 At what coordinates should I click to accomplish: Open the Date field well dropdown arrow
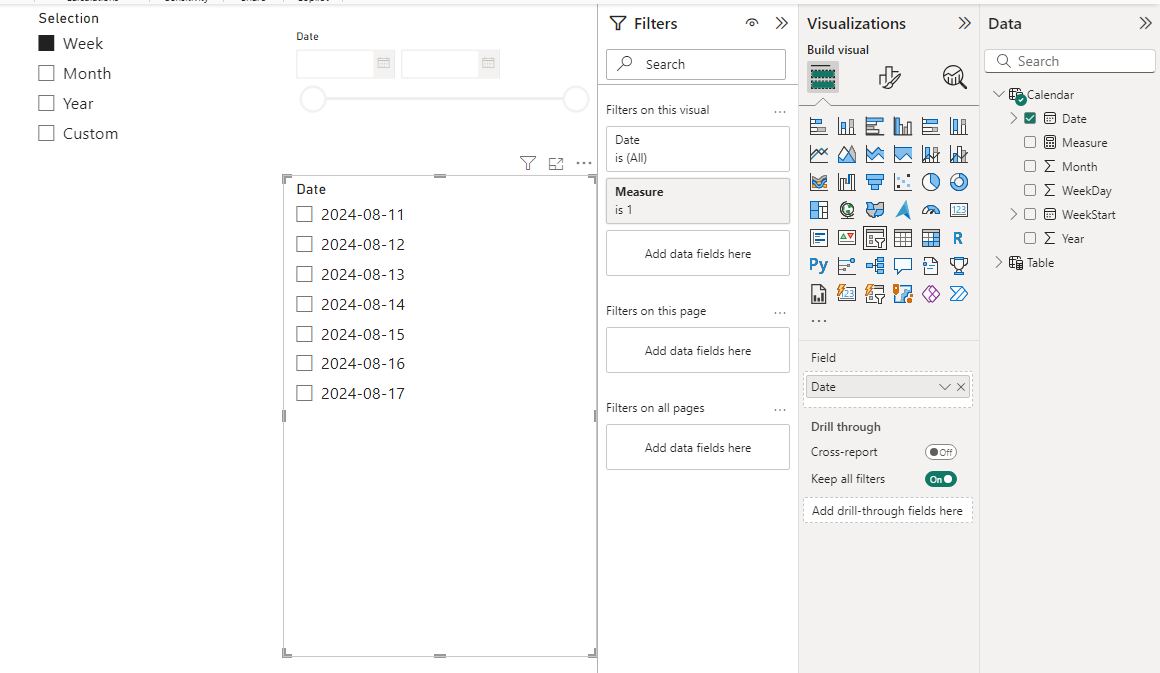944,387
